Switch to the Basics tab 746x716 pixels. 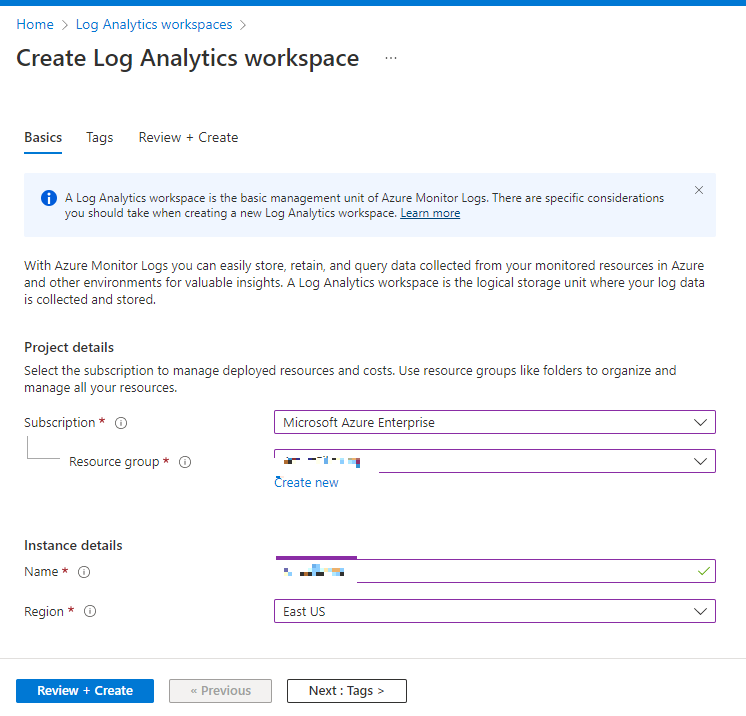(x=43, y=137)
